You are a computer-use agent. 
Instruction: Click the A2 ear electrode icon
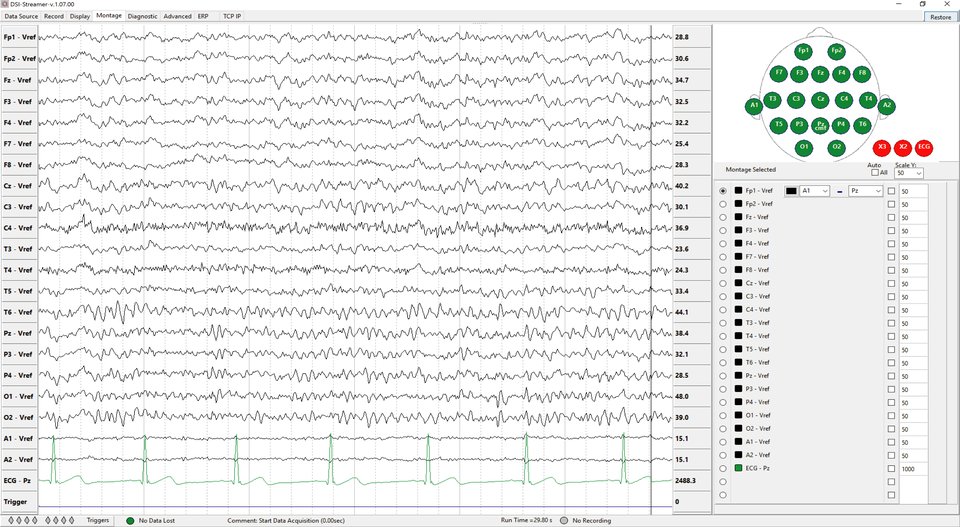click(886, 105)
